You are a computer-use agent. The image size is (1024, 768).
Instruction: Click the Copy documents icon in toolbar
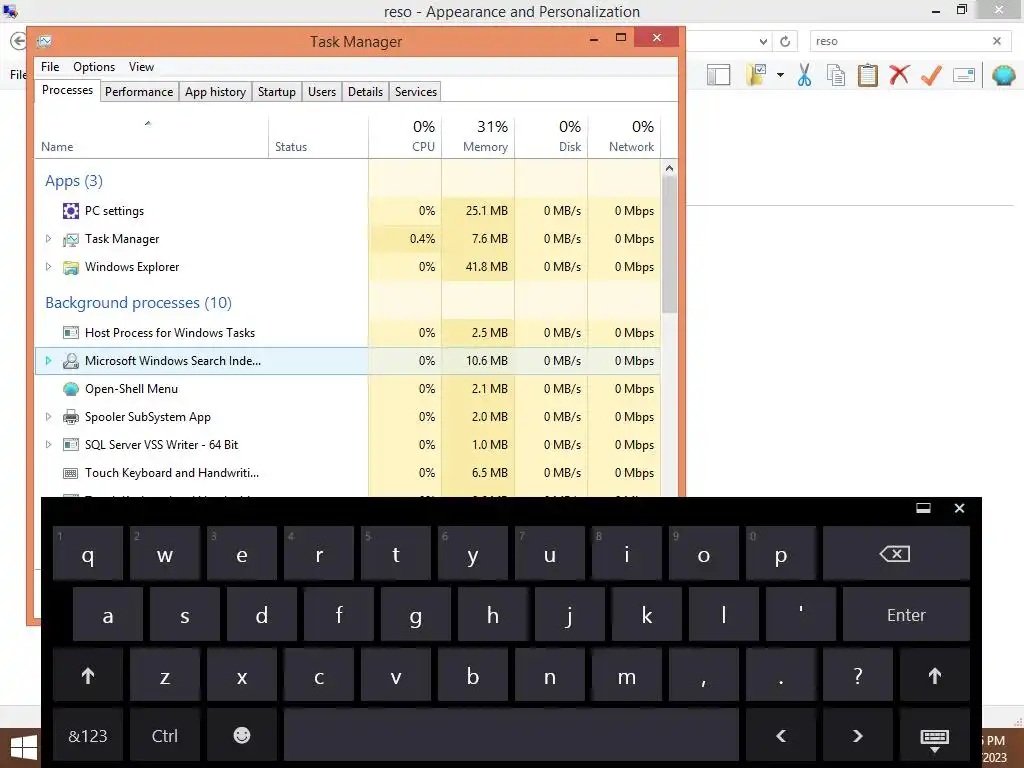click(836, 75)
